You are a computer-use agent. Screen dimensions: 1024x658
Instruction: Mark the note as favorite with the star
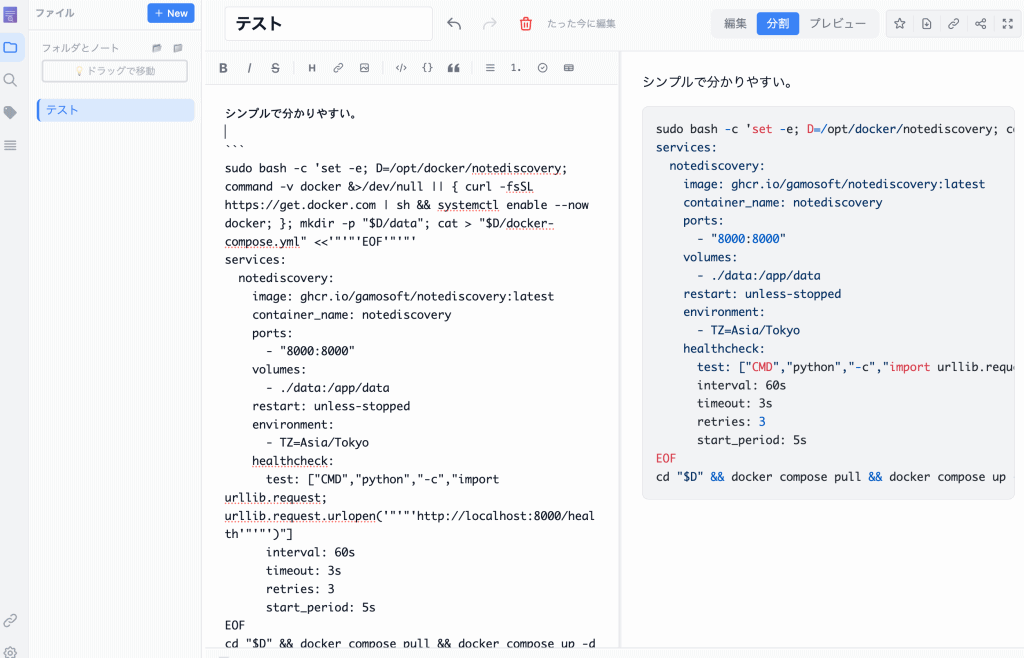pos(899,24)
